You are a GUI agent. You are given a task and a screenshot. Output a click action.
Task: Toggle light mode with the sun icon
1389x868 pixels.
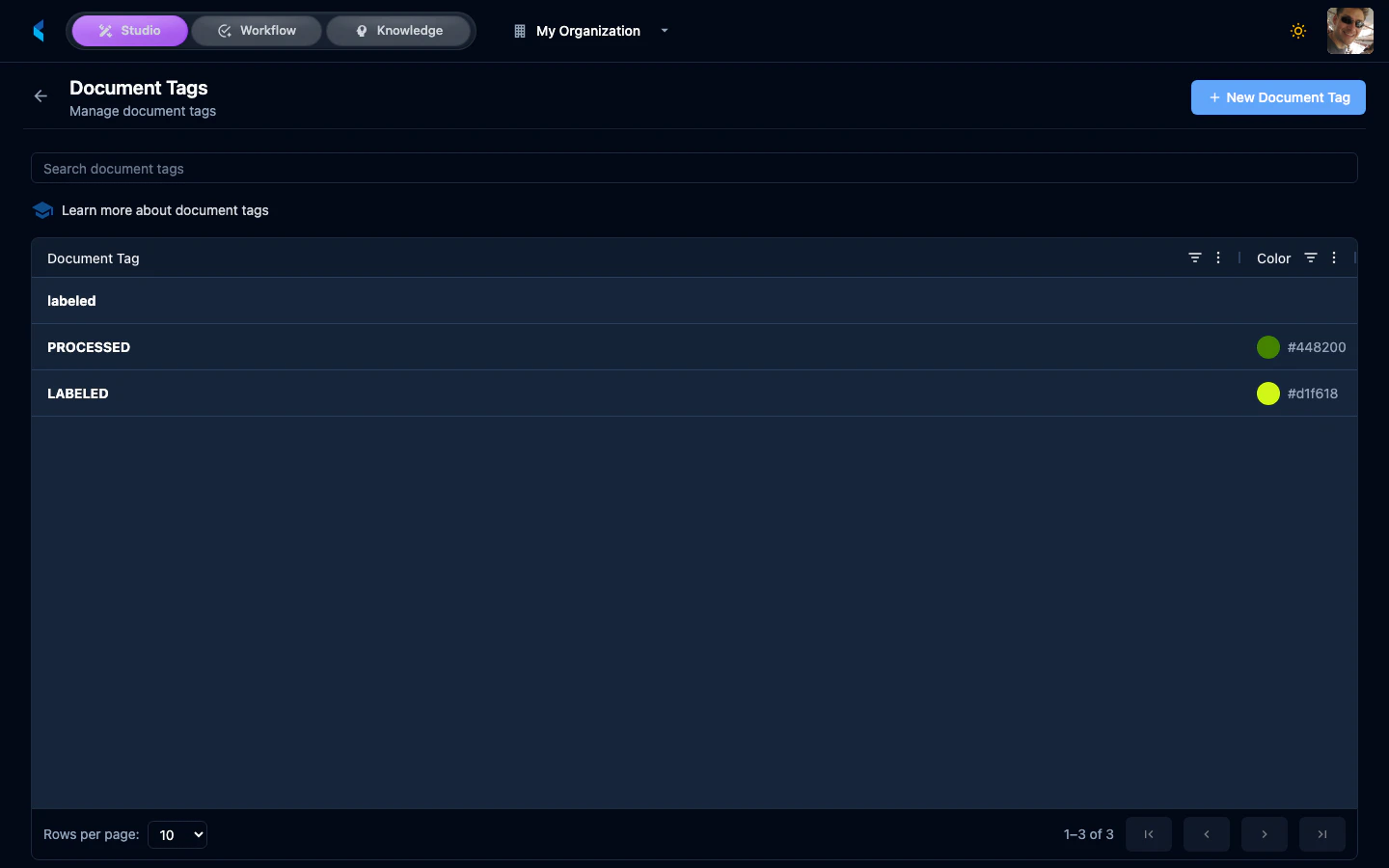(x=1298, y=30)
